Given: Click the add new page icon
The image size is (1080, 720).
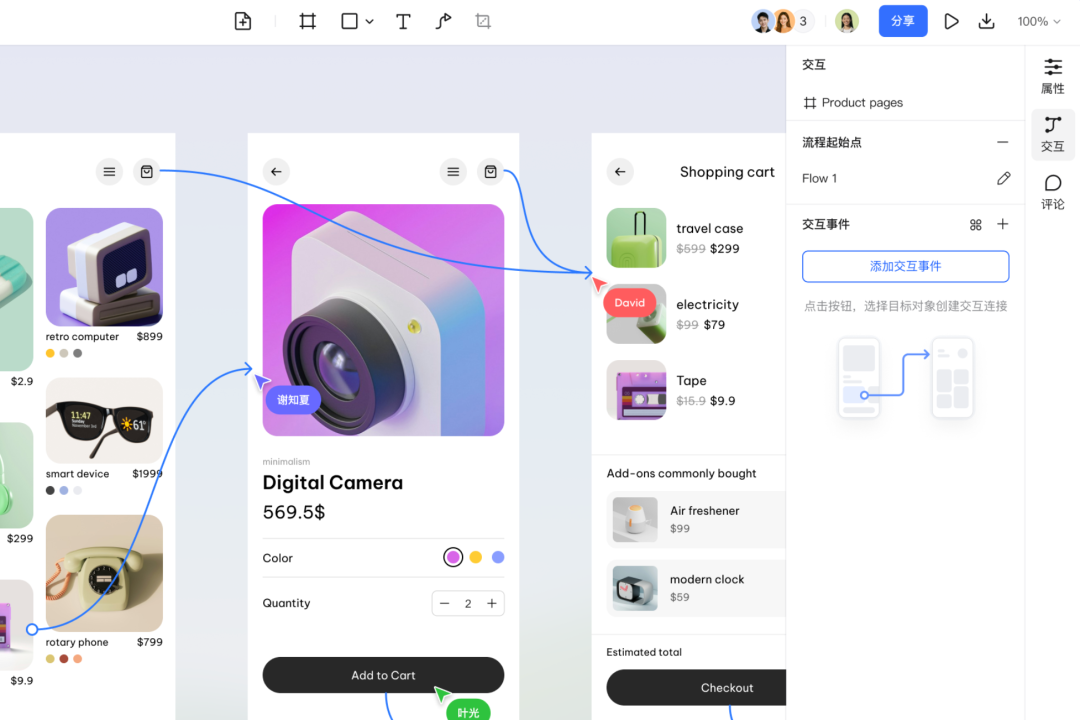Looking at the screenshot, I should pyautogui.click(x=243, y=21).
